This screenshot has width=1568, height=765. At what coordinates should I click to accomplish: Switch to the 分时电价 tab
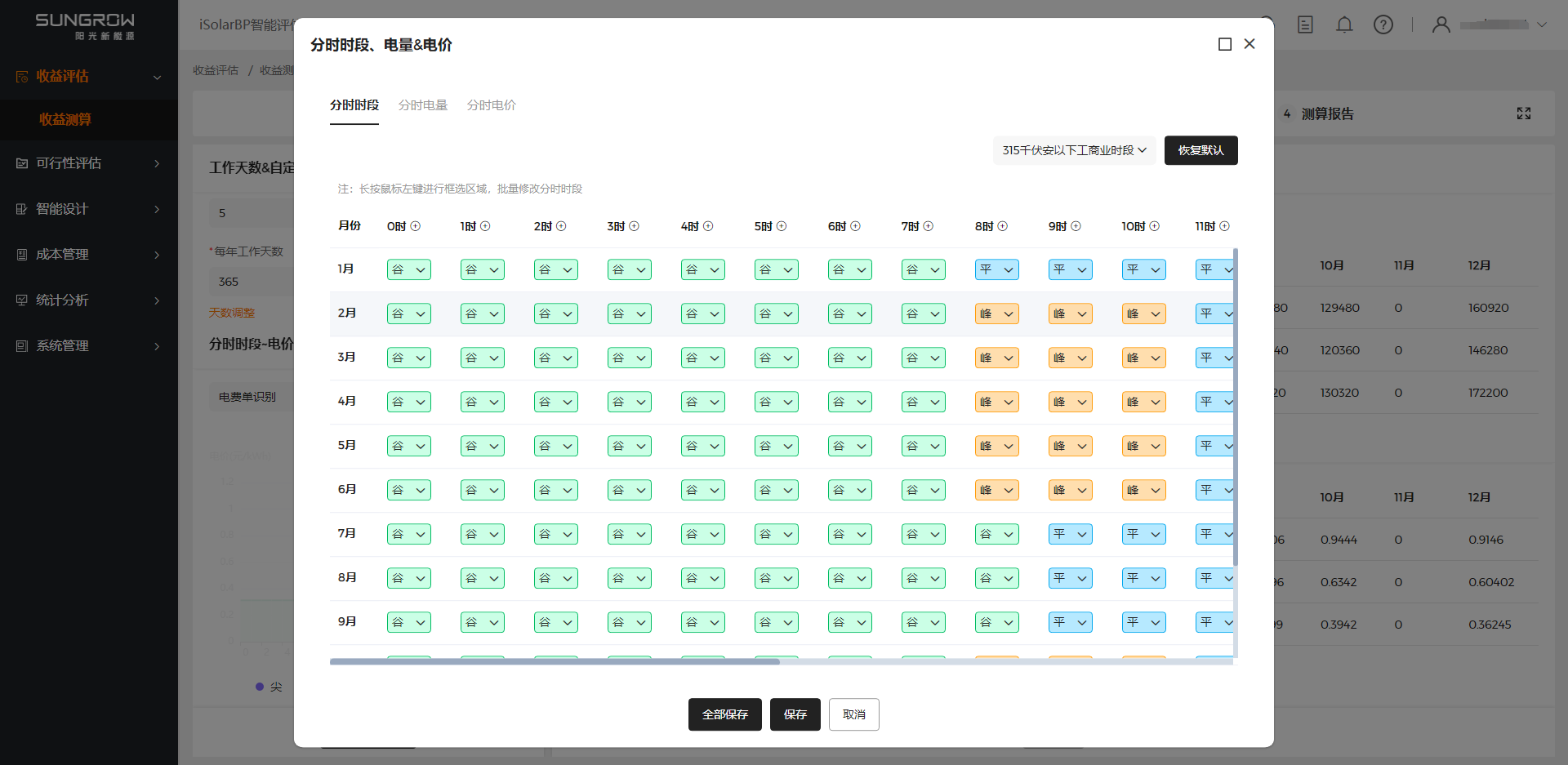pyautogui.click(x=491, y=105)
